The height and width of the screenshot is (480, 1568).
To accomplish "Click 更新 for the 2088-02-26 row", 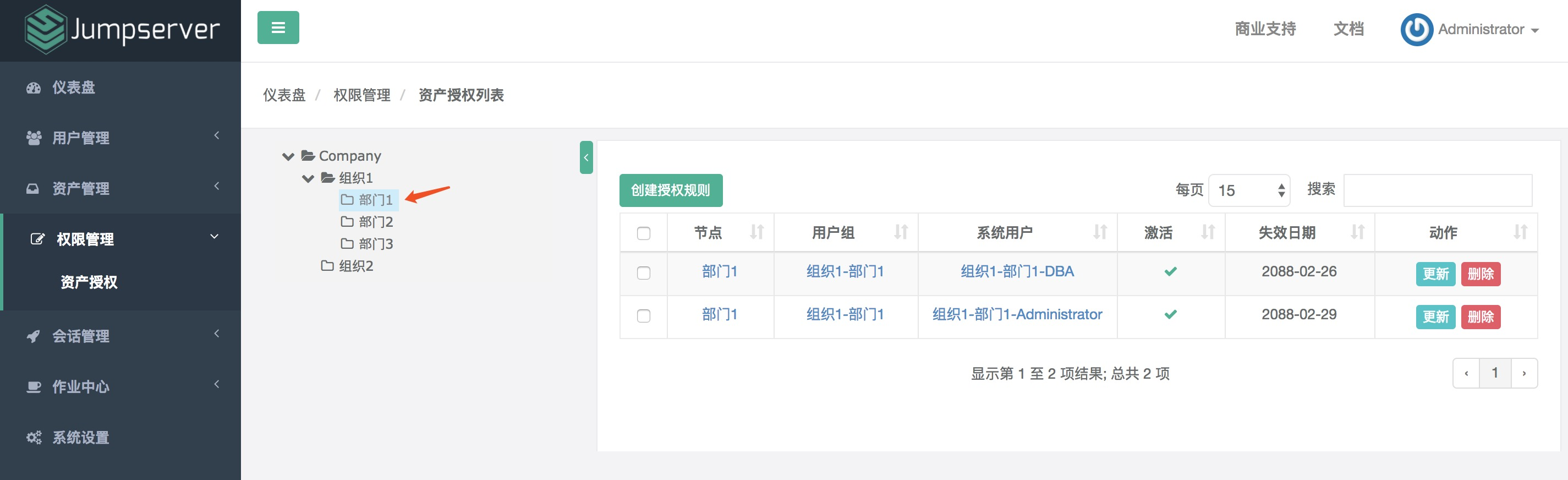I will coord(1435,274).
